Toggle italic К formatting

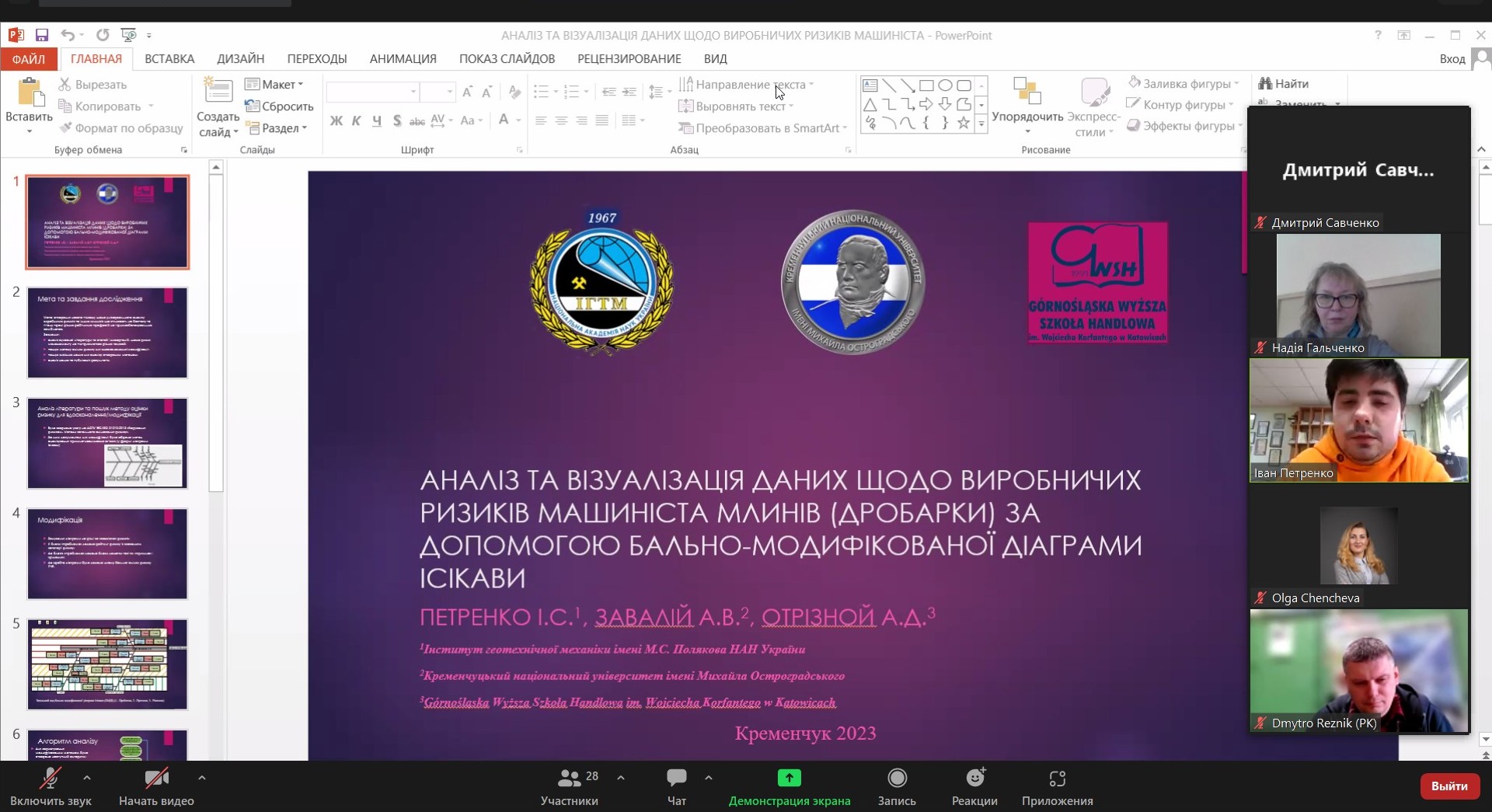[x=356, y=120]
